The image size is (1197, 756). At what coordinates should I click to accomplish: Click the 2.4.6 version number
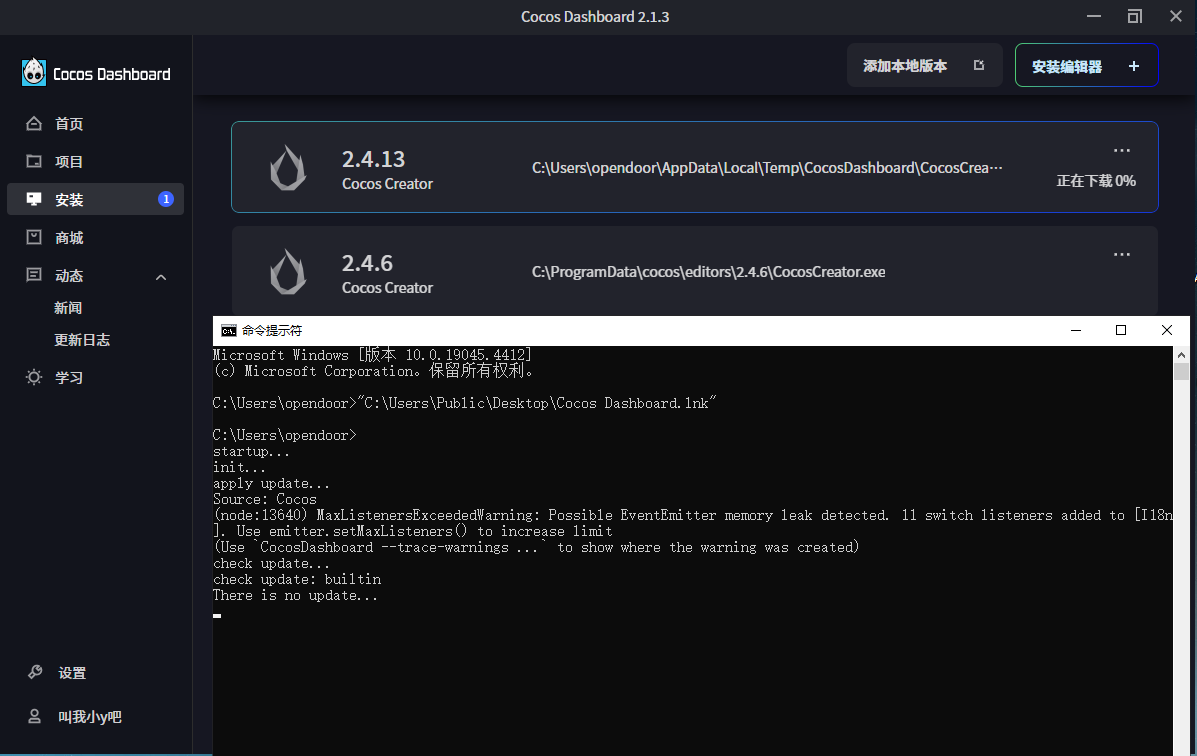point(367,263)
